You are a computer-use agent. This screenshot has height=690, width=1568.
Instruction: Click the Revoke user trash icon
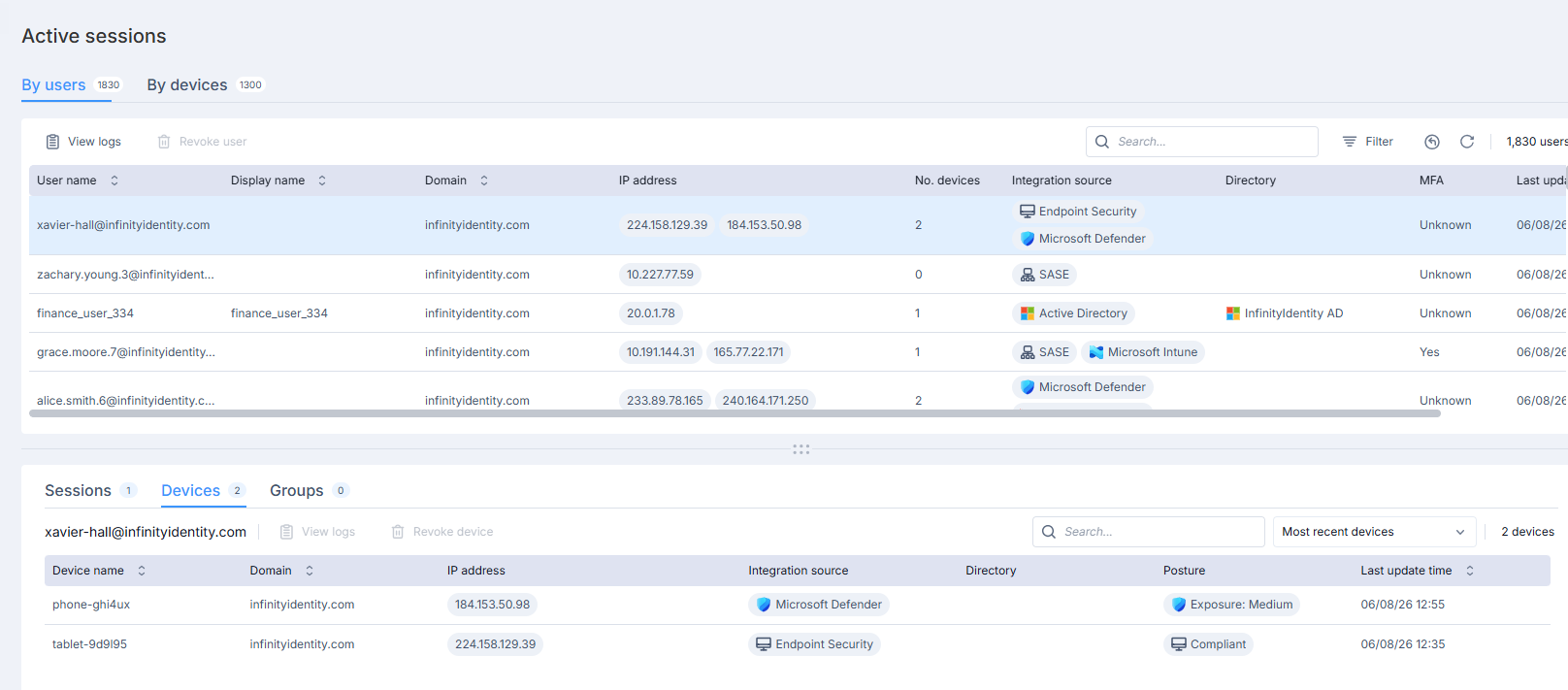coord(164,142)
